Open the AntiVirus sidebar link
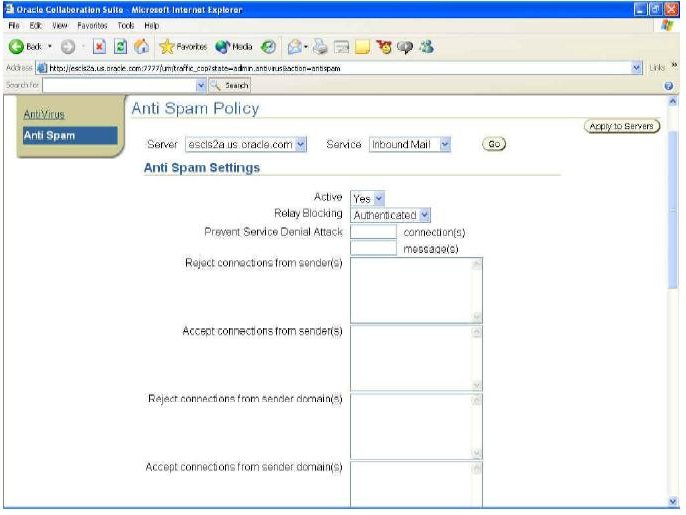 pyautogui.click(x=44, y=115)
